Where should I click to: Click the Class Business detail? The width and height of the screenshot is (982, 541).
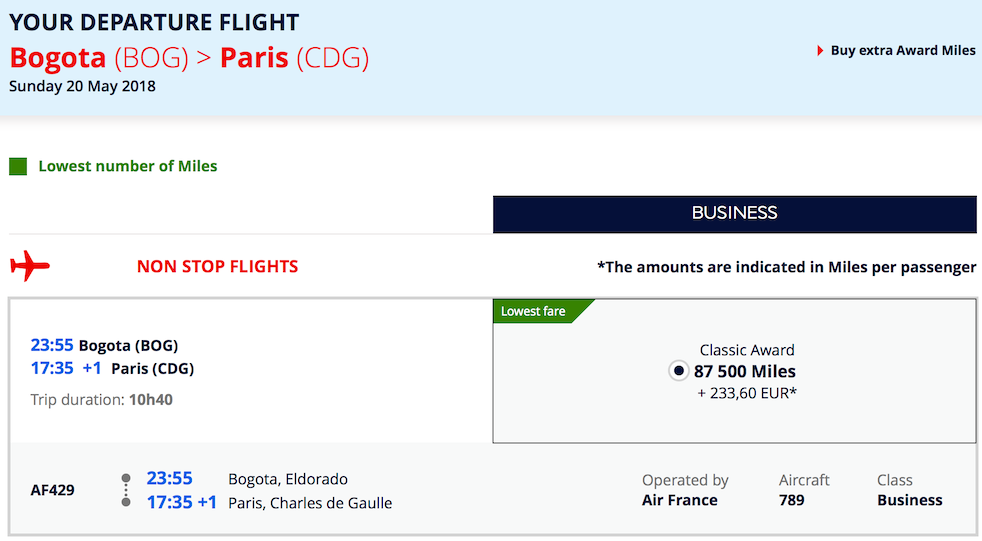click(909, 490)
